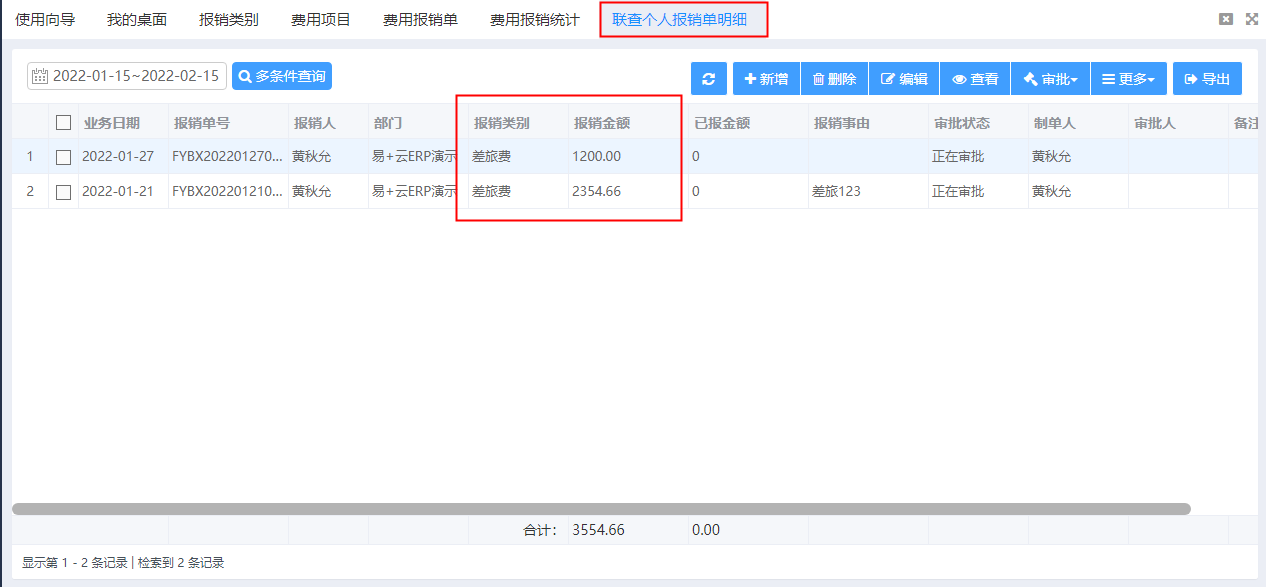Open the 审批 dropdown menu
Screen dimensions: 1266x587
pyautogui.click(x=1050, y=79)
